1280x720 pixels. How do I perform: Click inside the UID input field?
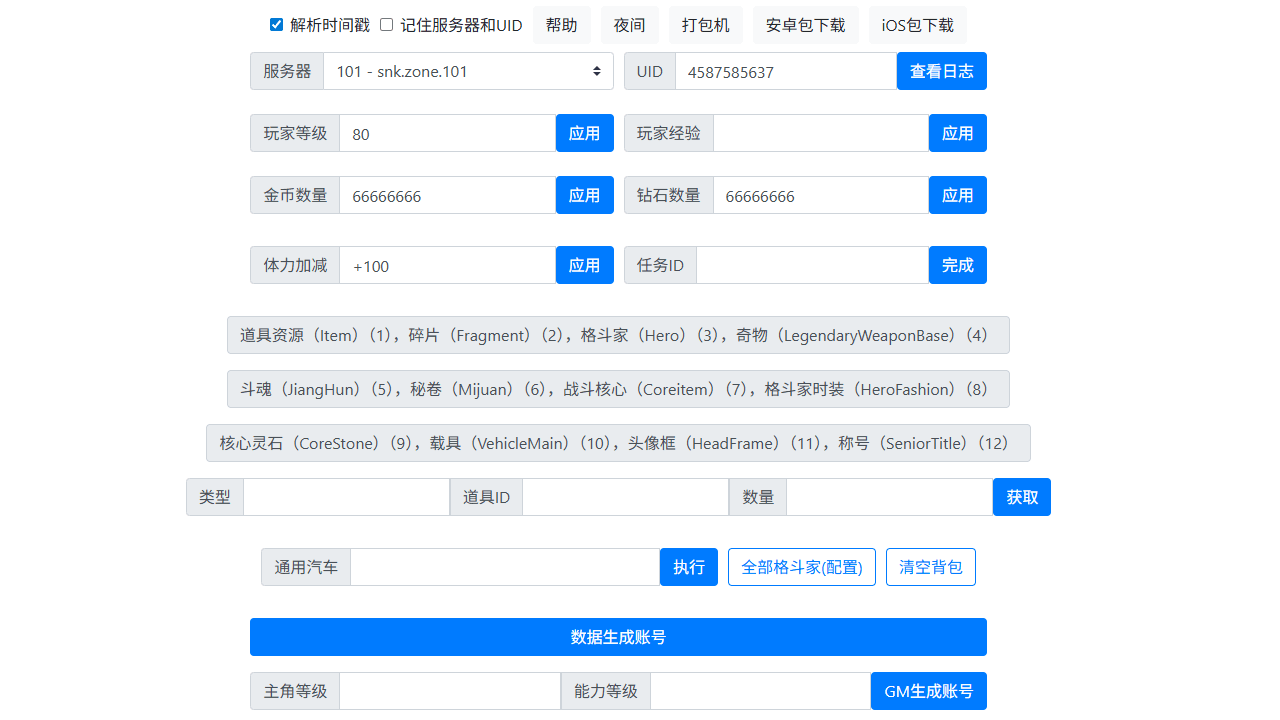point(785,71)
